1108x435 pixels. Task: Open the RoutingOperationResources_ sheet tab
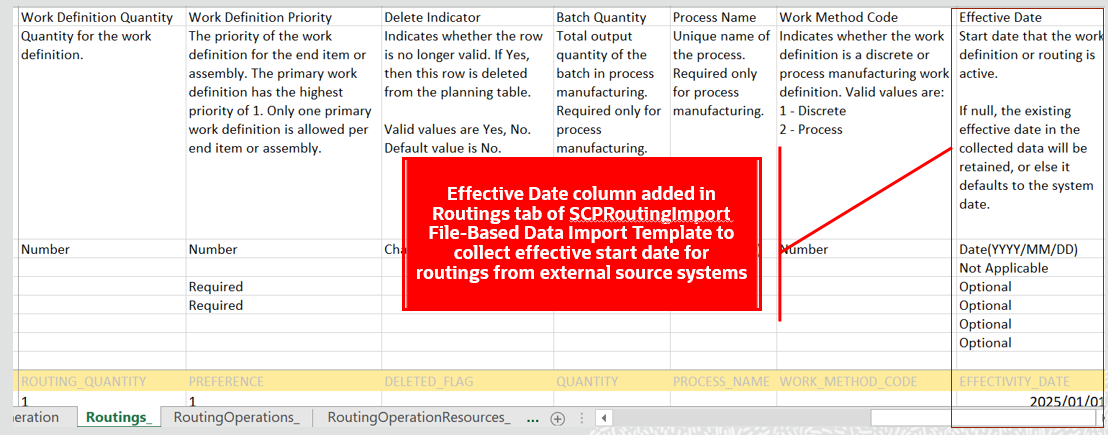[x=419, y=417]
